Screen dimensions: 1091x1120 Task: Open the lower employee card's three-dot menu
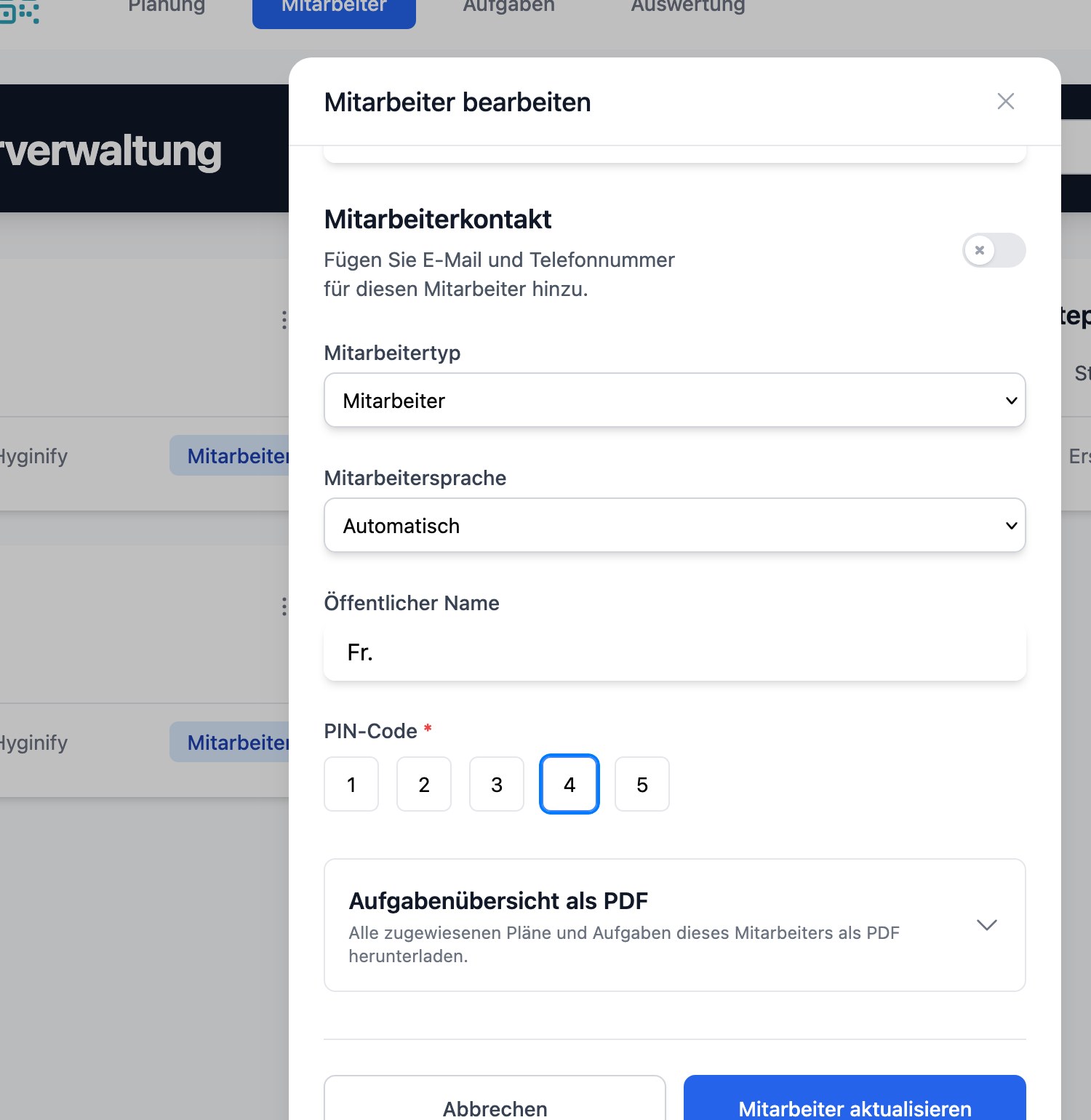coord(284,607)
